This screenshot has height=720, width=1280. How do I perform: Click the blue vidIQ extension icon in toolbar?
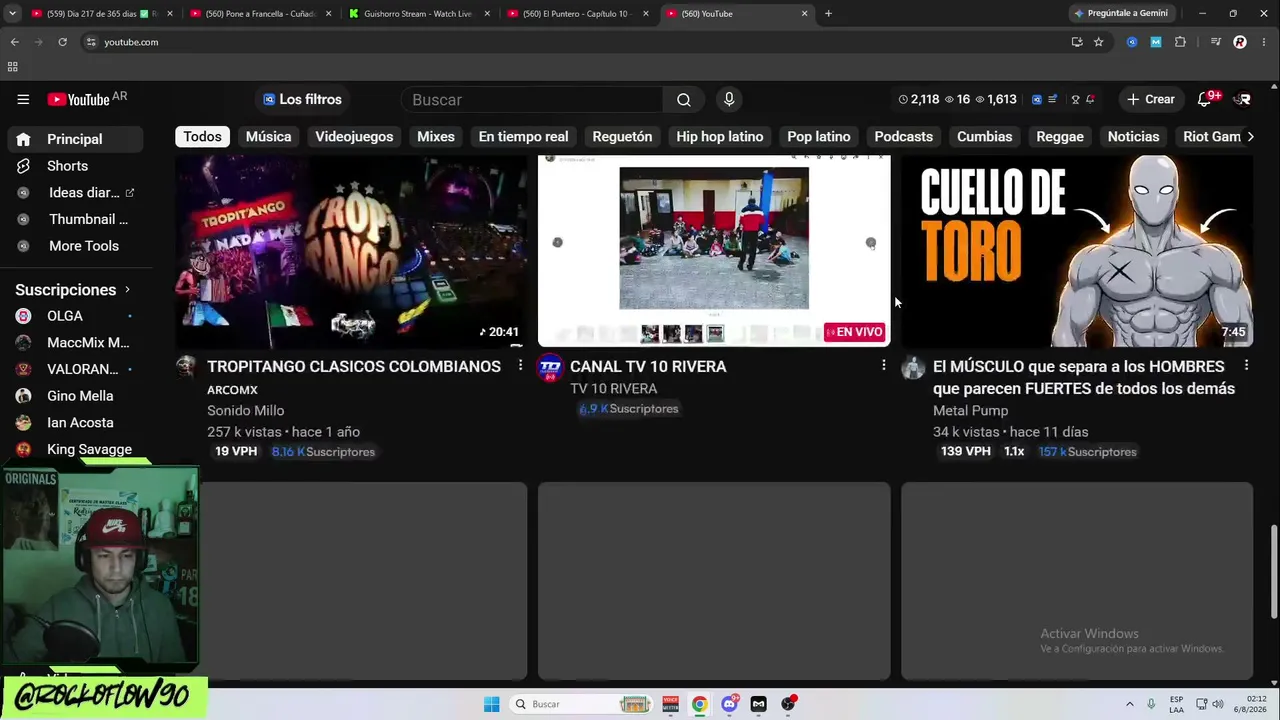[1132, 42]
